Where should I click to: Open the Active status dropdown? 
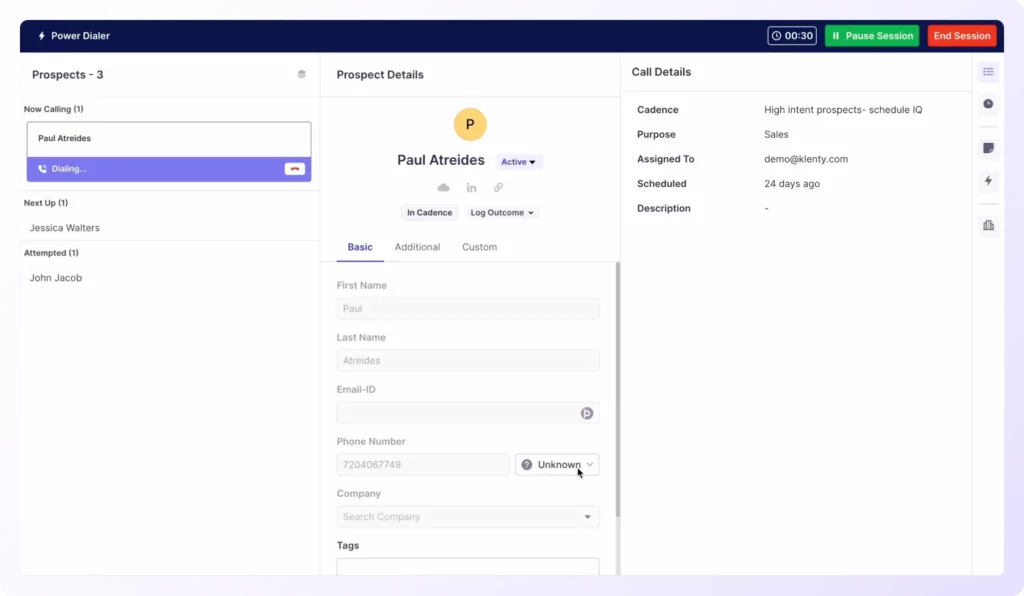point(518,161)
